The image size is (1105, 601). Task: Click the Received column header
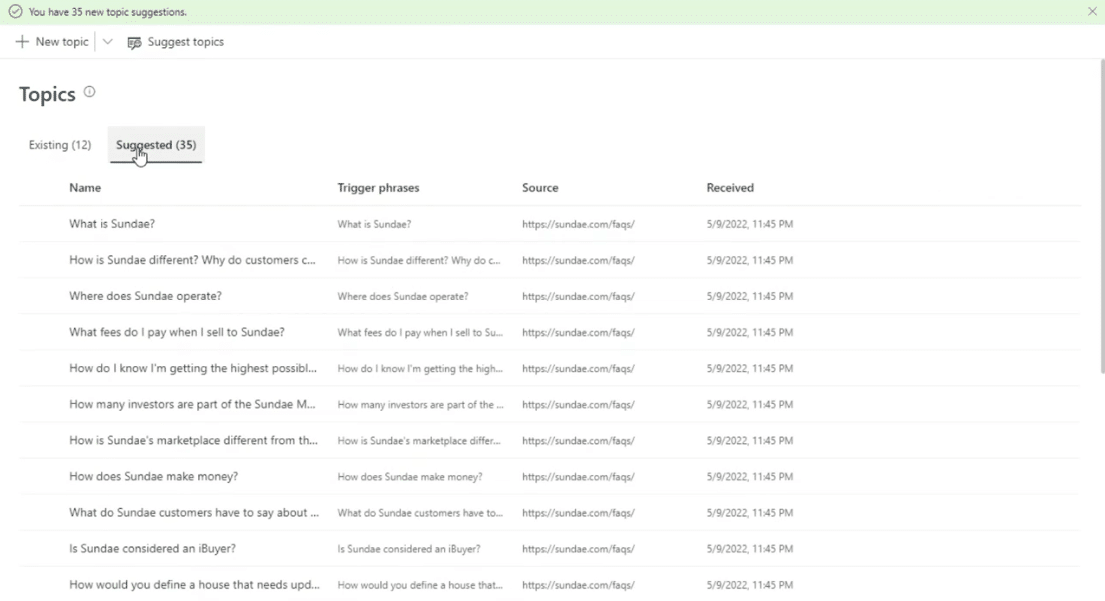click(x=730, y=187)
